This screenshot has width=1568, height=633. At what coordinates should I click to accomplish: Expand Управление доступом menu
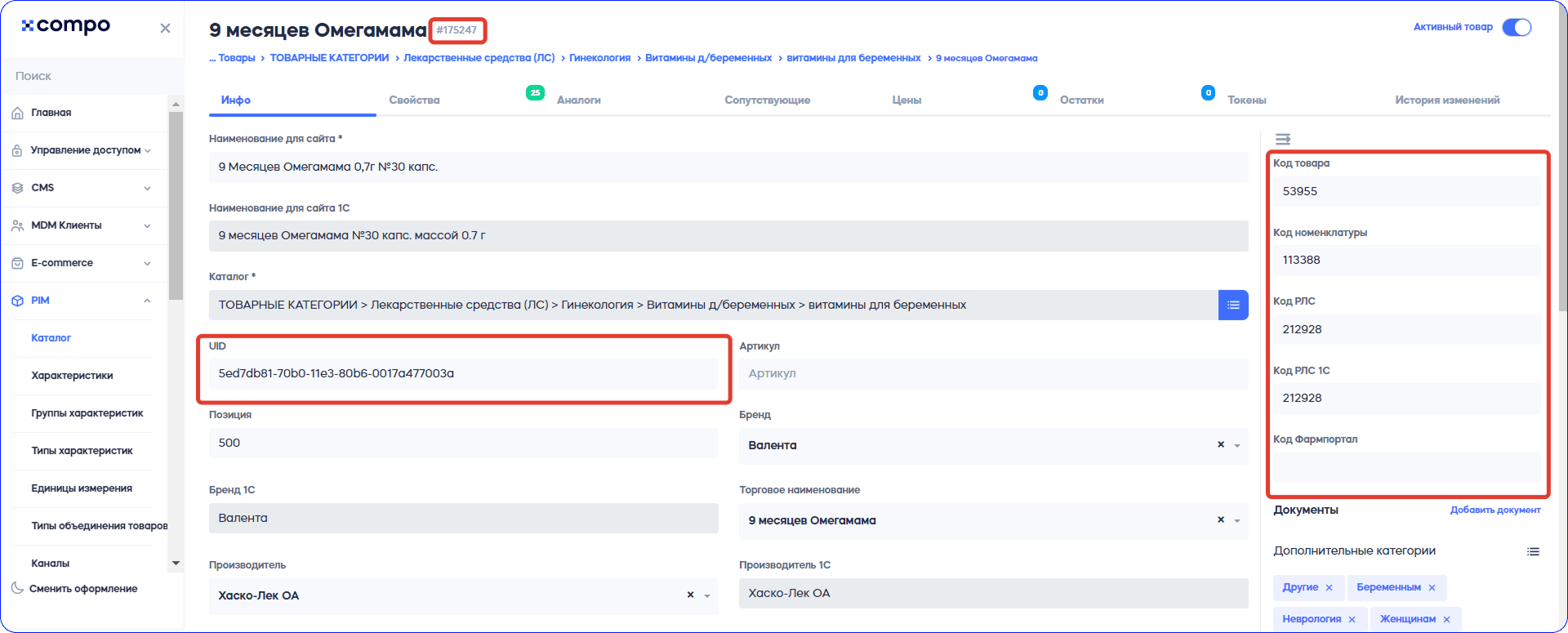coord(148,150)
